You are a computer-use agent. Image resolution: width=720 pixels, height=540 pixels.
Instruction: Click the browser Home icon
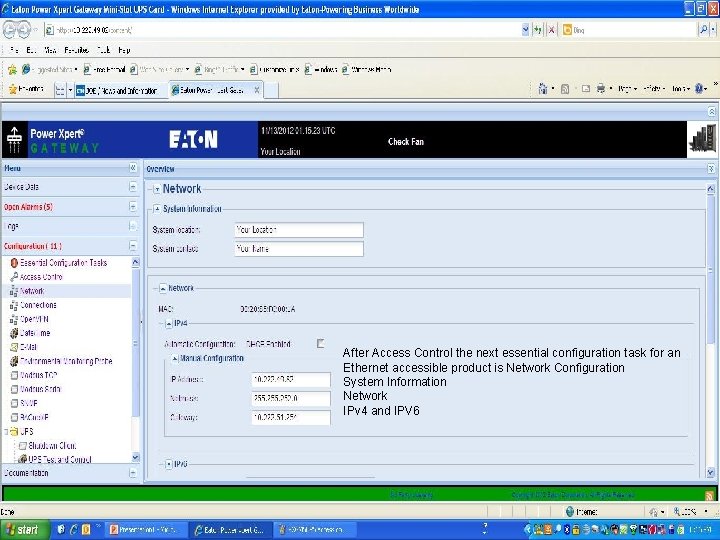(543, 89)
